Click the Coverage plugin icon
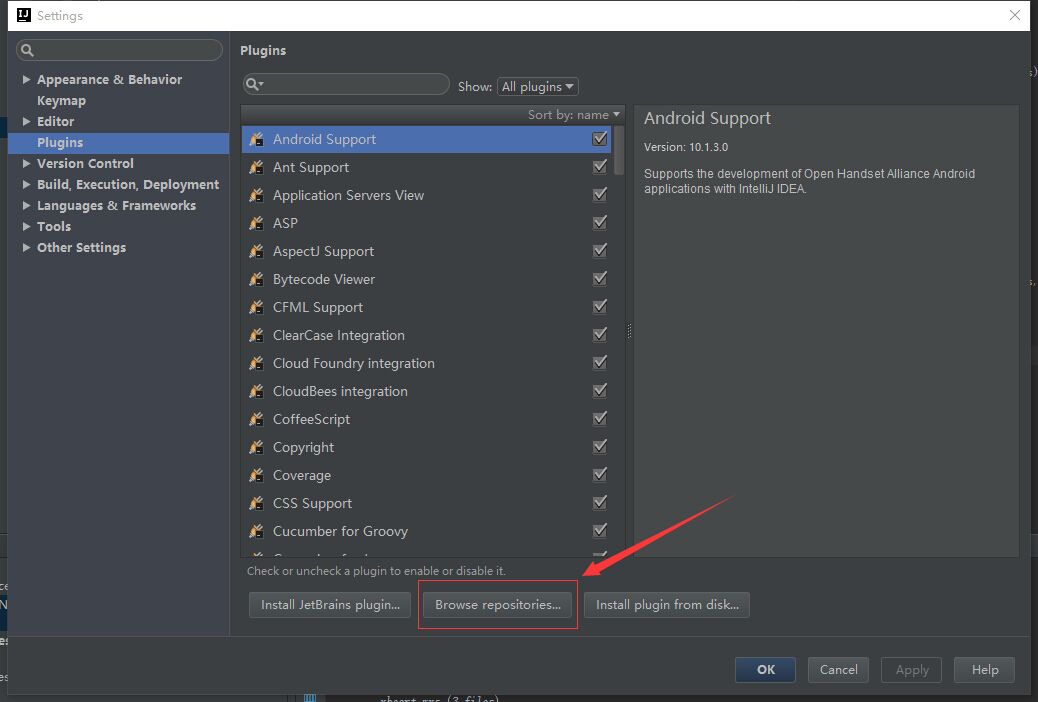The height and width of the screenshot is (702, 1038). [256, 475]
